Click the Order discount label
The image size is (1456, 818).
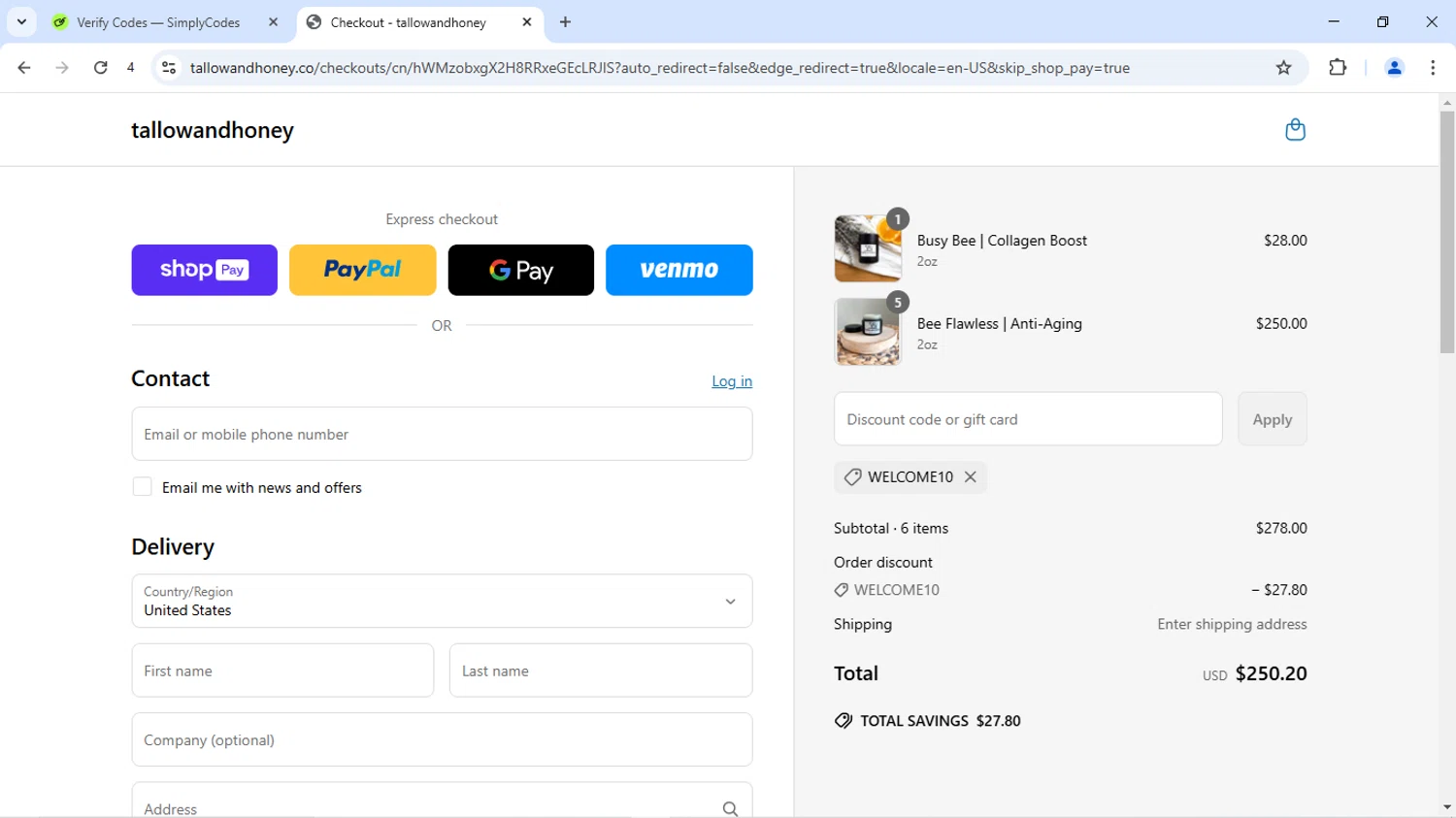pos(883,562)
